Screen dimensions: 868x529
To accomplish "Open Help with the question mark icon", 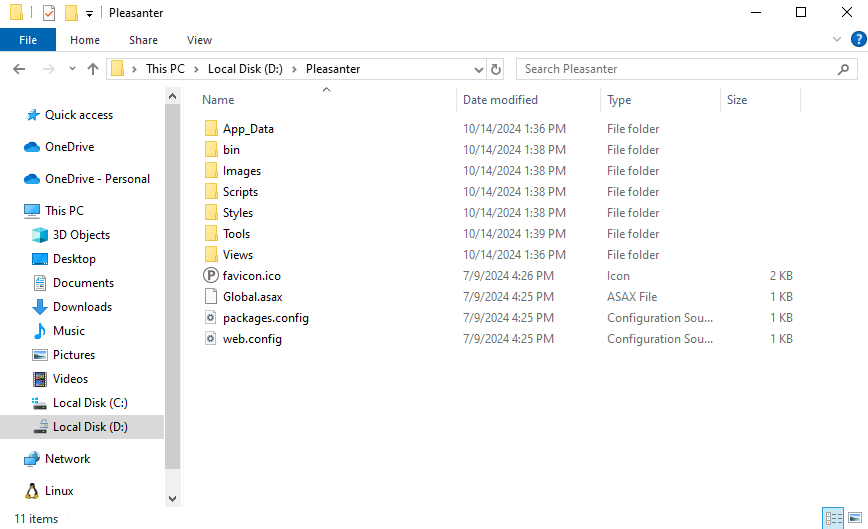I will point(859,39).
